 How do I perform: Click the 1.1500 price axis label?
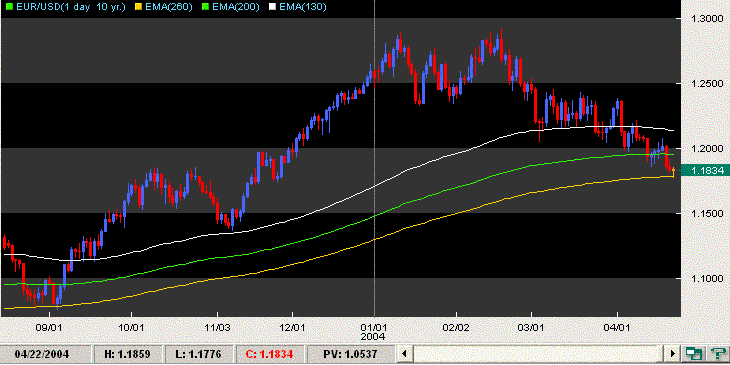pos(707,213)
